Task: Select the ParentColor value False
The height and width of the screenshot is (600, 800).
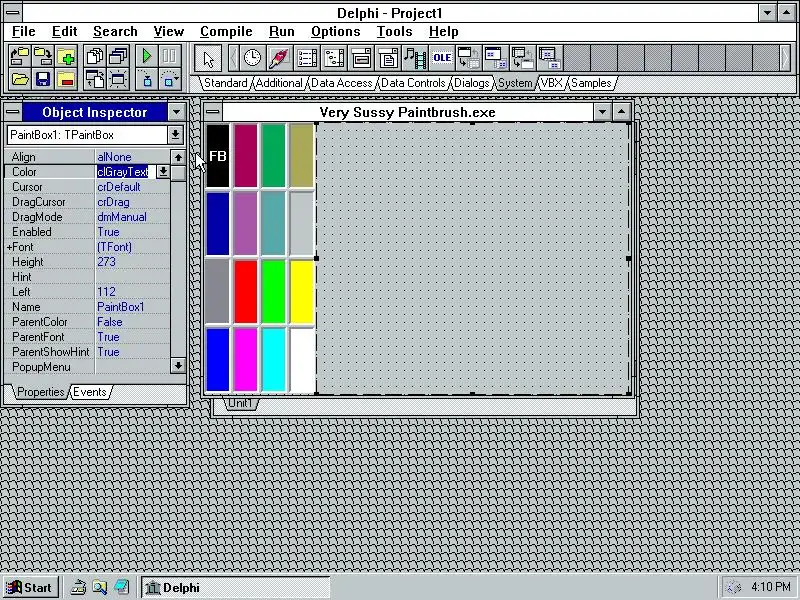Action: pos(110,322)
